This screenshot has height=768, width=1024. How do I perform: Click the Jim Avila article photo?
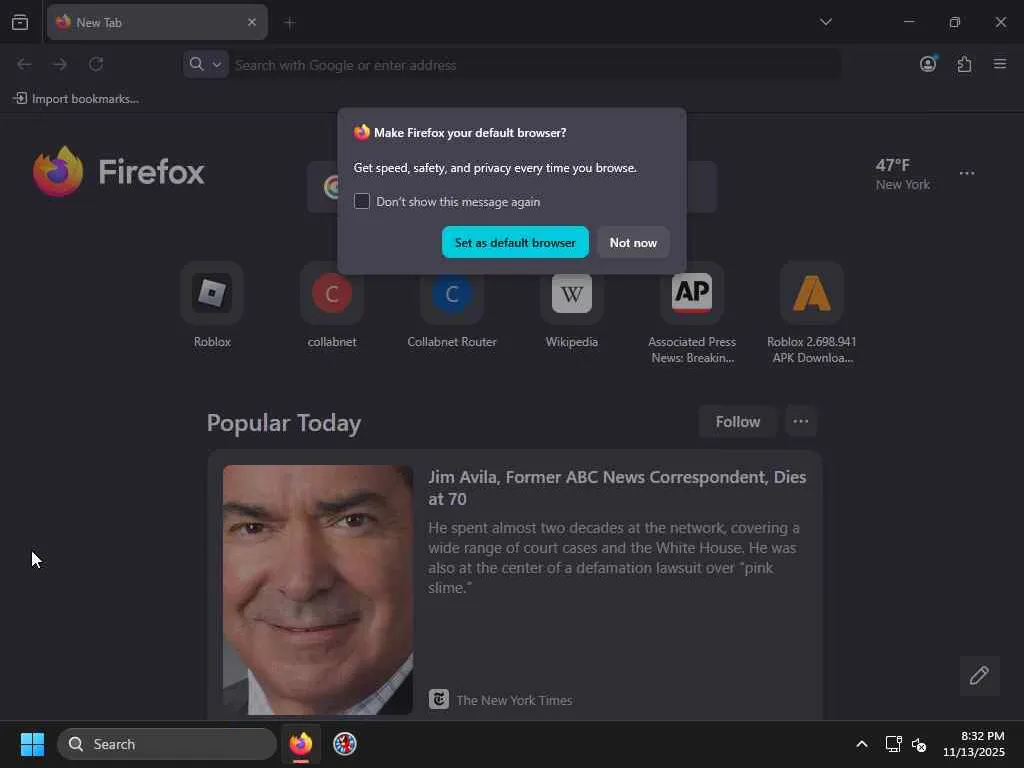(317, 590)
